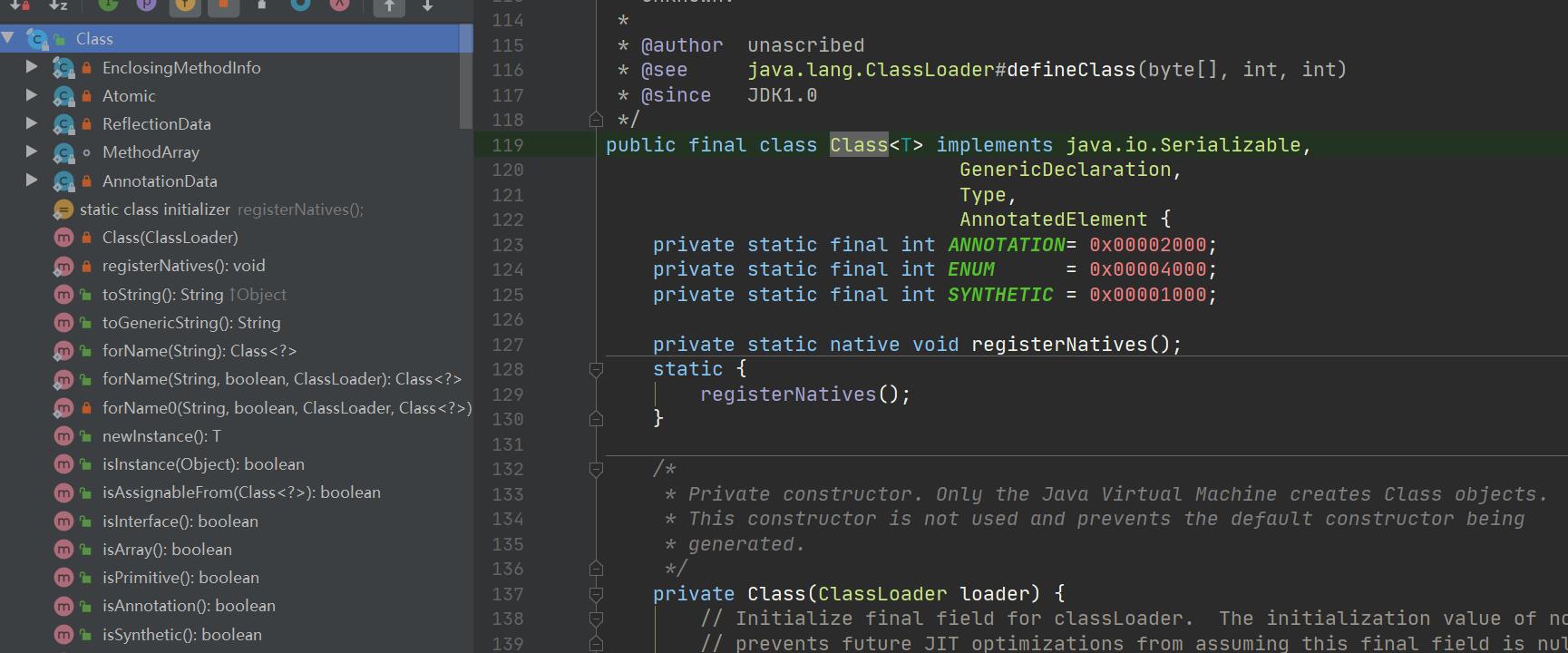Expand the MethodArray node
The height and width of the screenshot is (653, 1568).
coord(32,151)
